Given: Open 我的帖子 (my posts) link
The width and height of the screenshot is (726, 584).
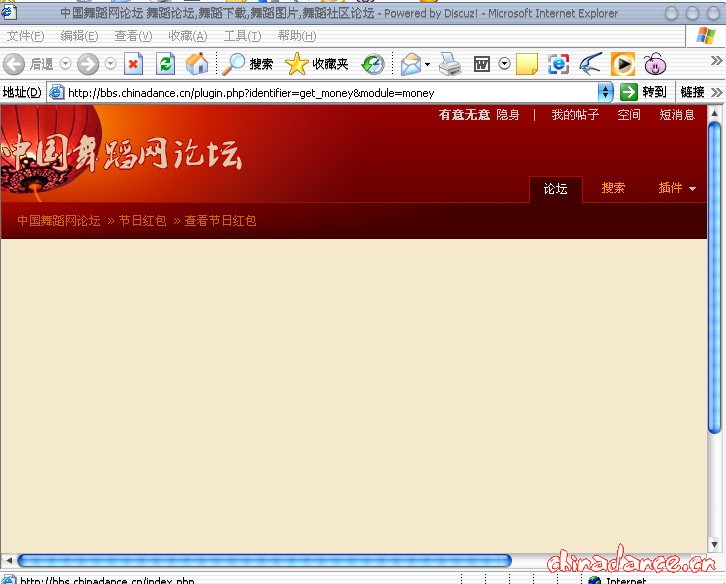Looking at the screenshot, I should tap(575, 114).
